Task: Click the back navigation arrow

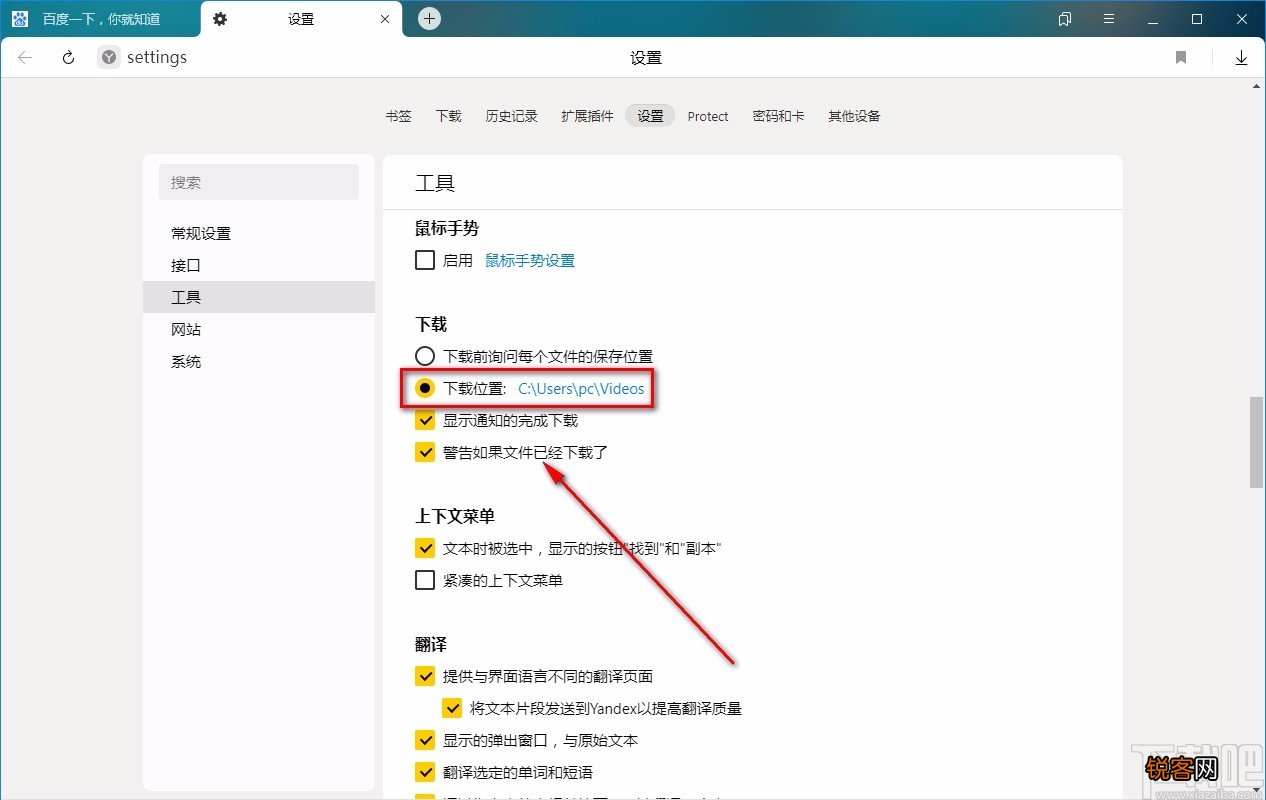Action: (24, 57)
